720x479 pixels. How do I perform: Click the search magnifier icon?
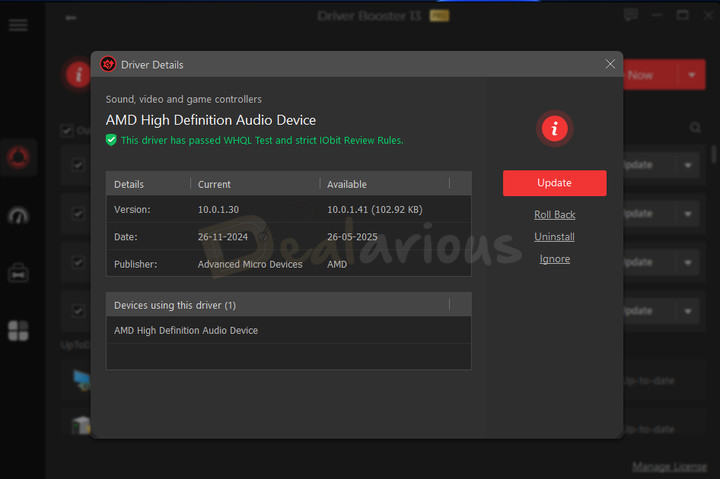tap(696, 128)
